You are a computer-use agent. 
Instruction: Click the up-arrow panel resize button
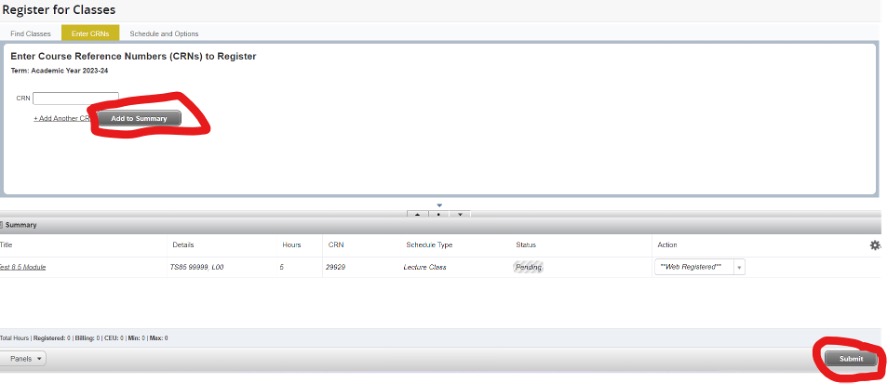pos(418,215)
